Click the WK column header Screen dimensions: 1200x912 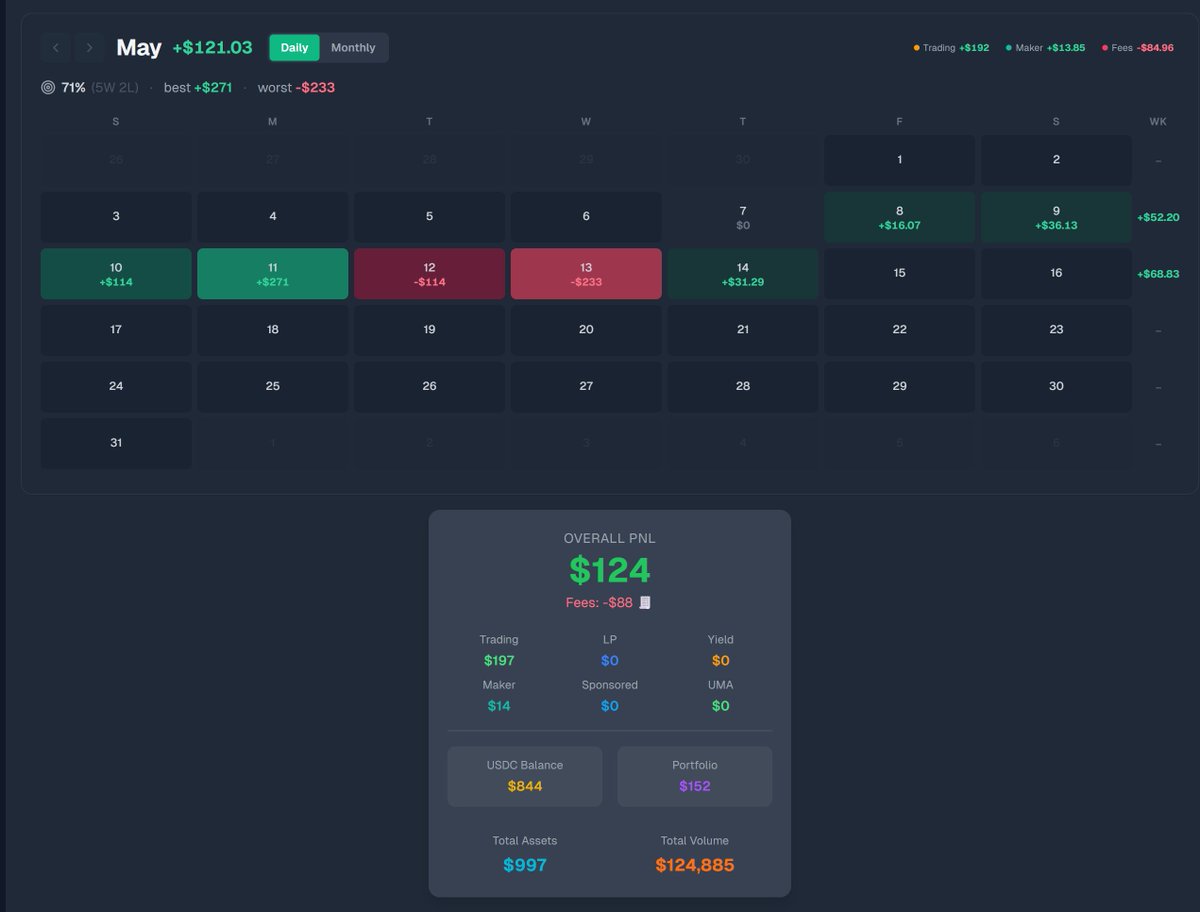1158,122
